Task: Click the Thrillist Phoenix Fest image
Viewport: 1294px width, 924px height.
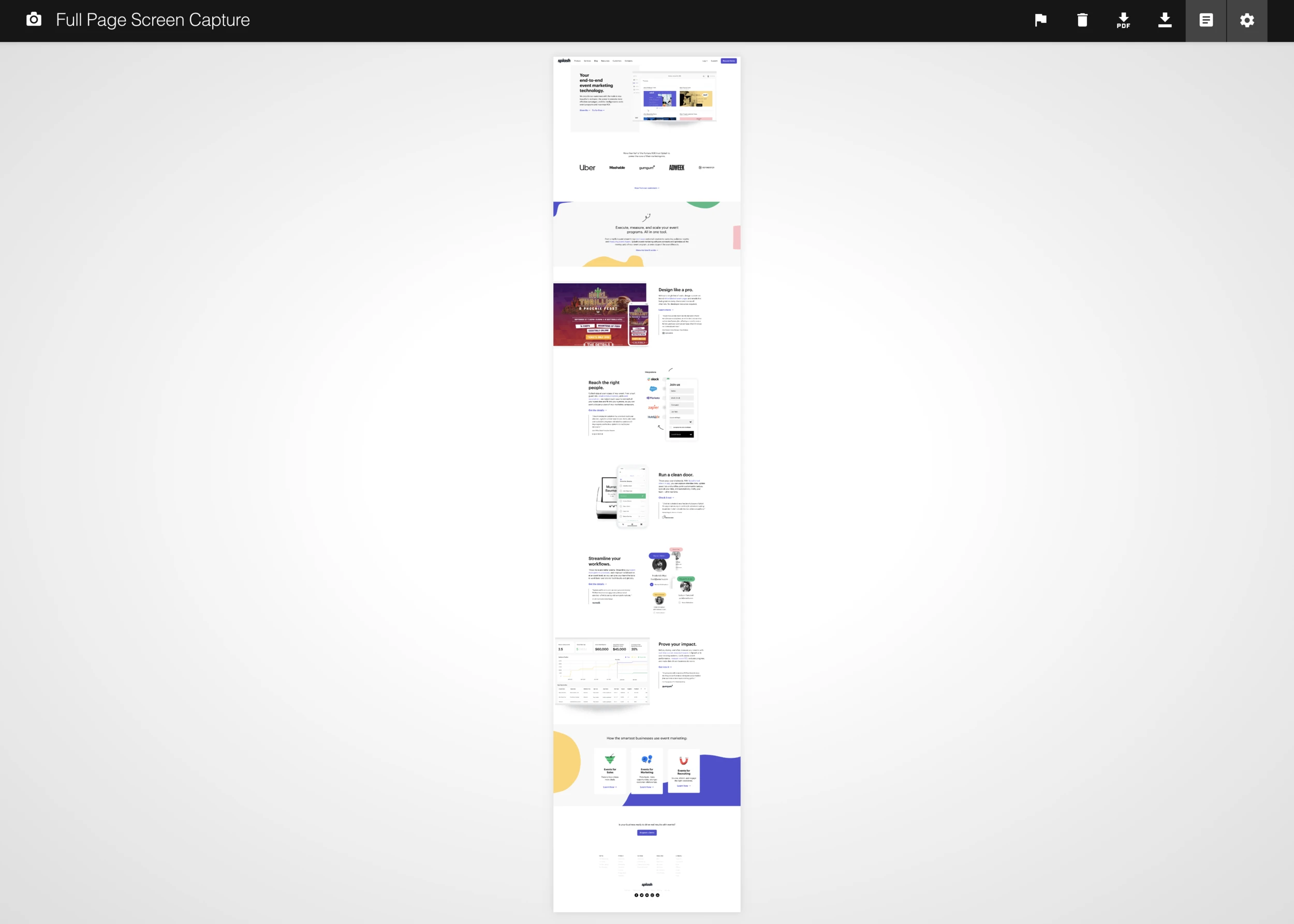Action: pyautogui.click(x=599, y=314)
